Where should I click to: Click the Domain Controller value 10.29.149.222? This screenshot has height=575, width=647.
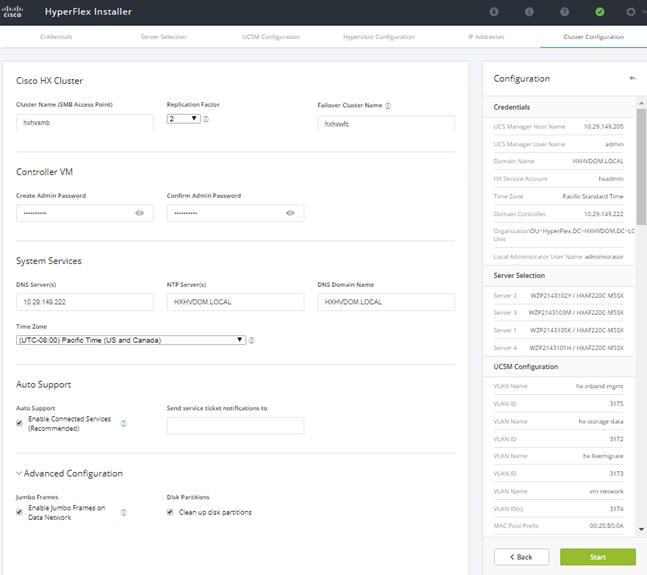coord(603,214)
